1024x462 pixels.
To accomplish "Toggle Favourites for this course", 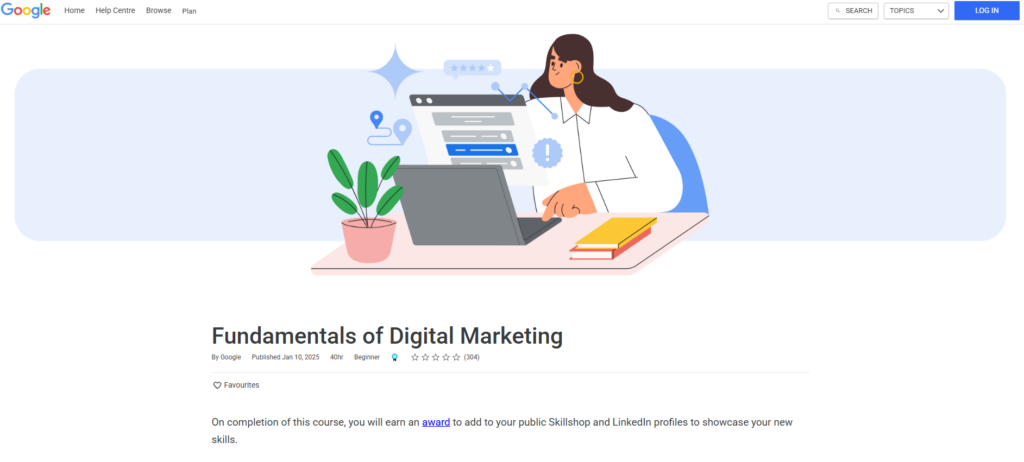I will [x=236, y=386].
